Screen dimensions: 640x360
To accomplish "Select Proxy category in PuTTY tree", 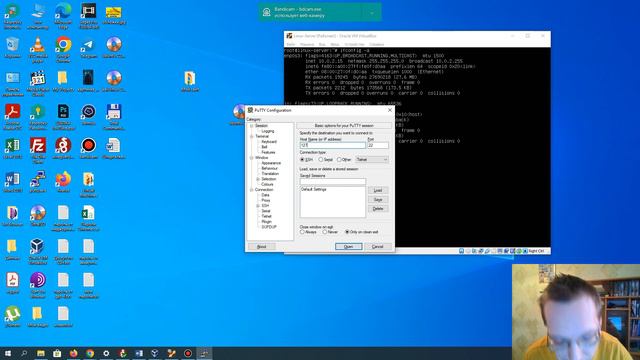I will (266, 200).
